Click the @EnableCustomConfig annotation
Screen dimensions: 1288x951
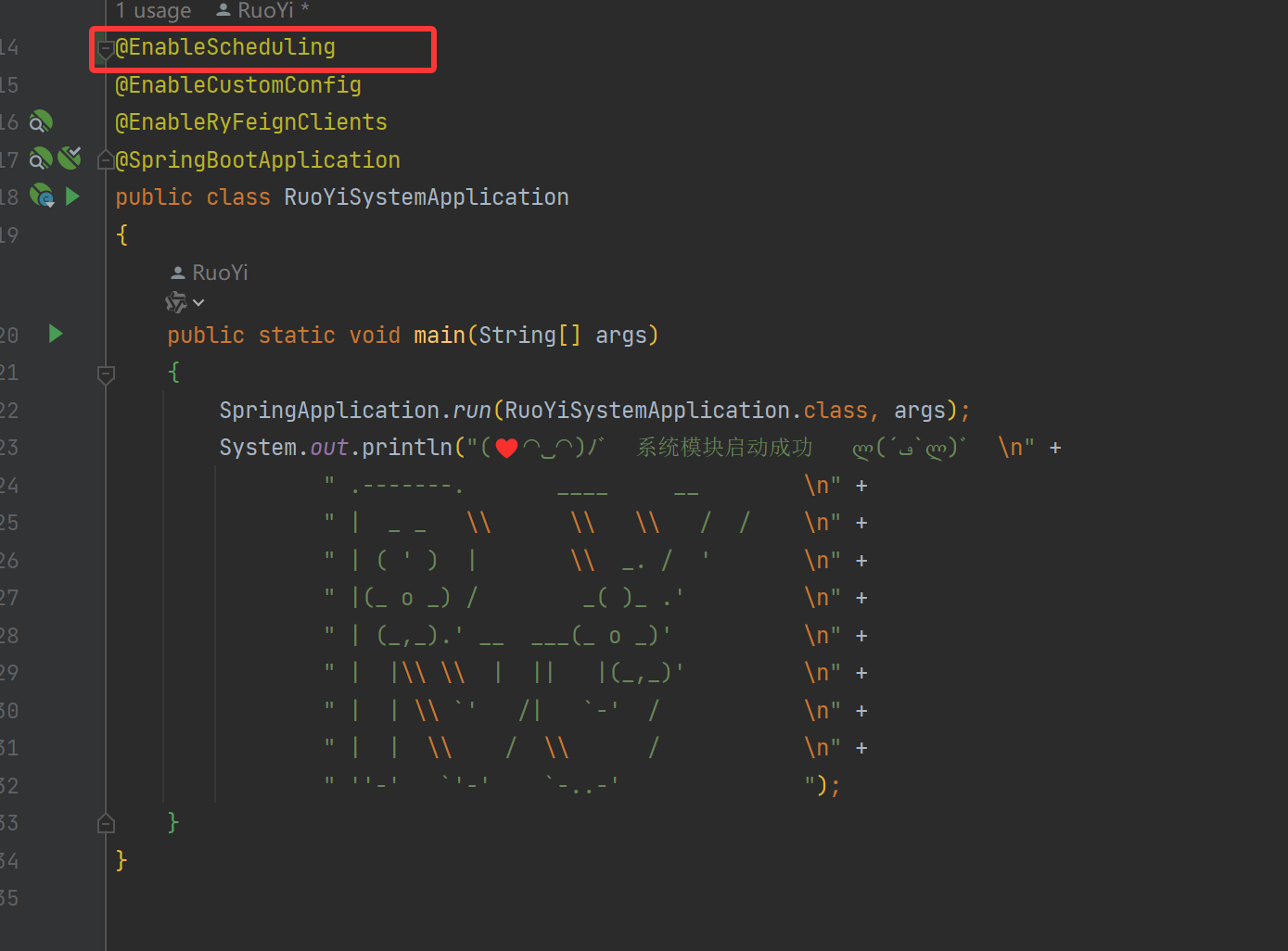238,85
